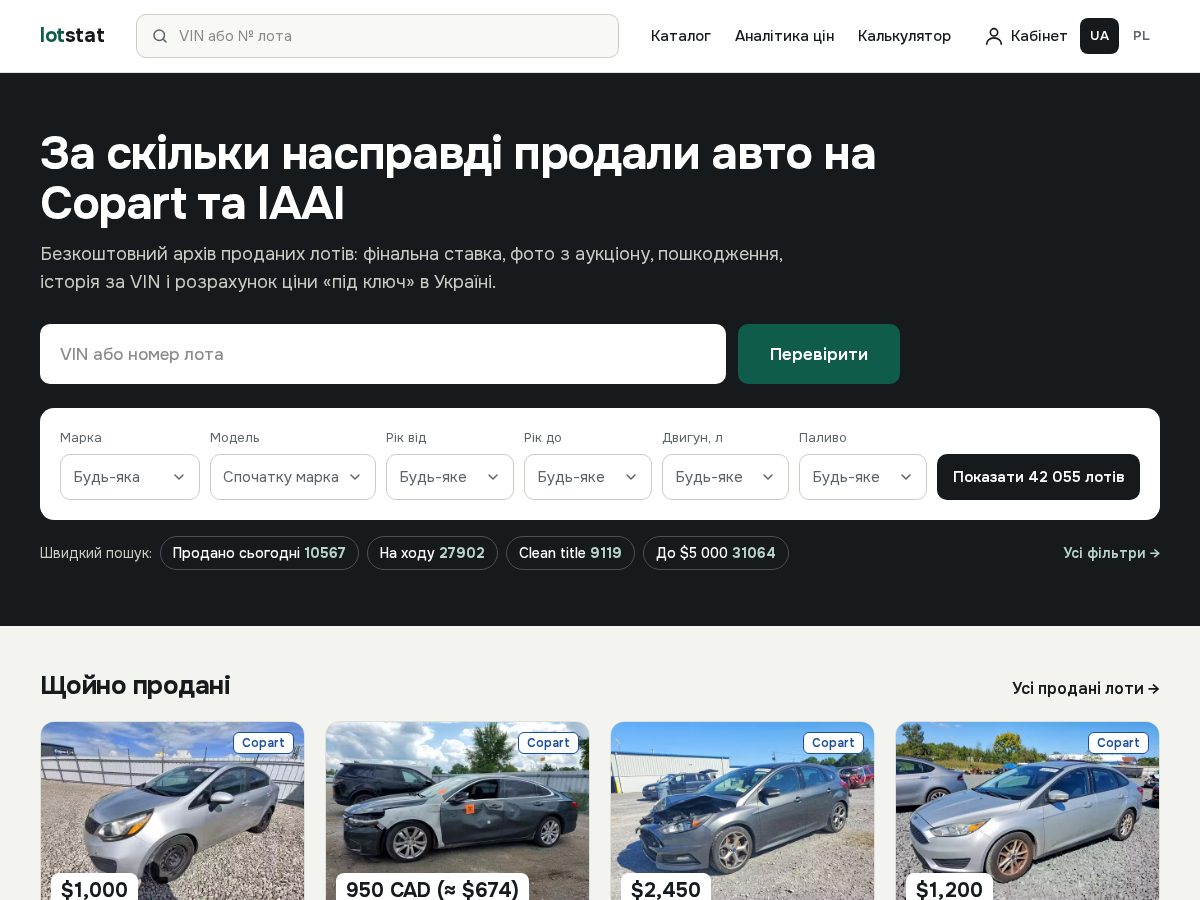This screenshot has height=900, width=1200.
Task: Click Copart badge on $2,450 lot
Action: [833, 743]
